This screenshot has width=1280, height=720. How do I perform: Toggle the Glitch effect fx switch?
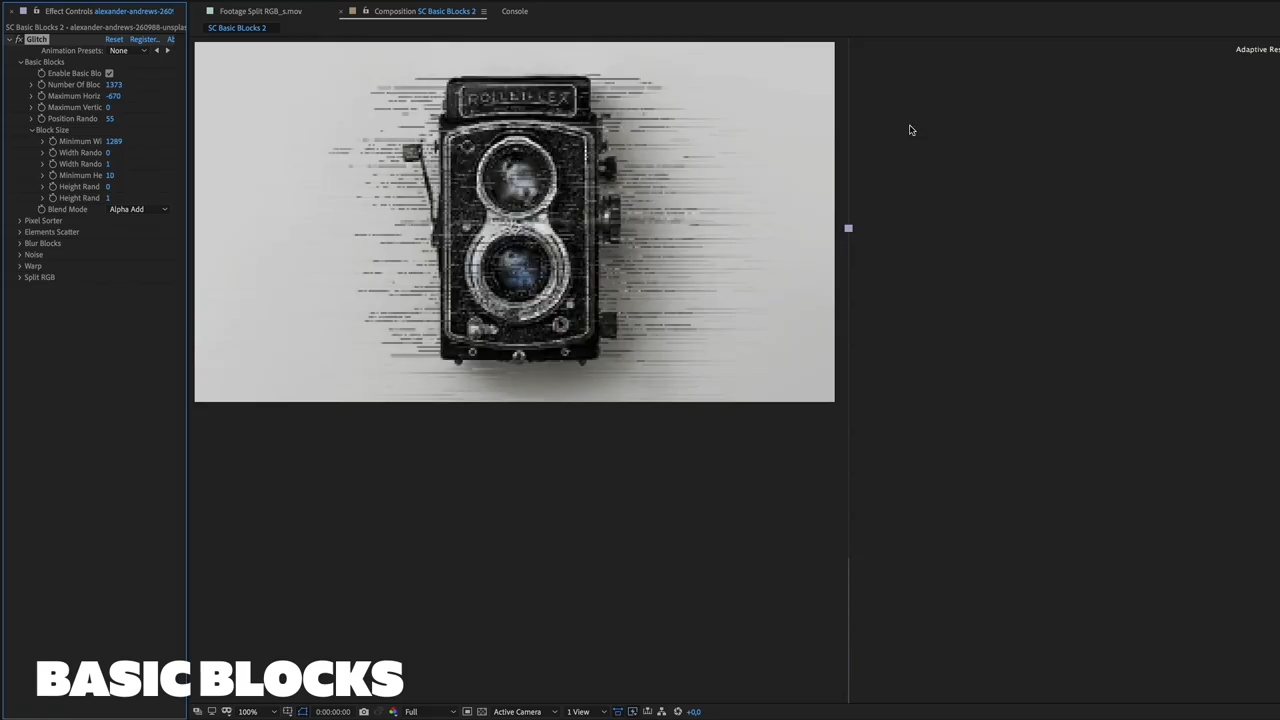click(18, 39)
